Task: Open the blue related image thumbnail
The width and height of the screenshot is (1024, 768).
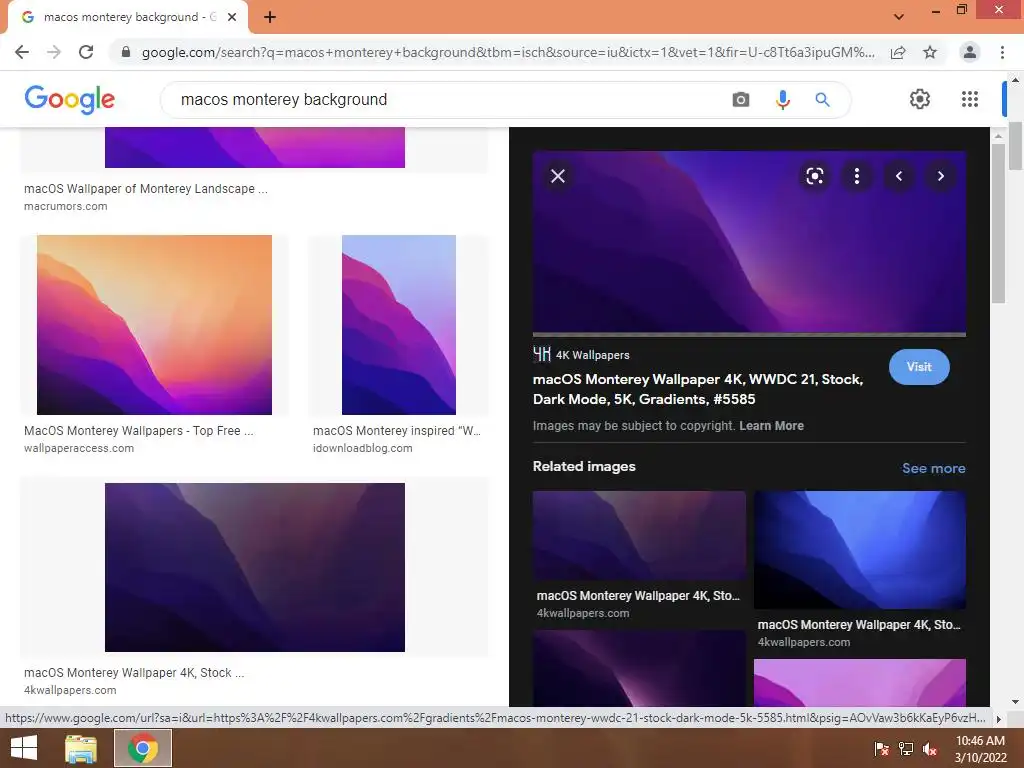Action: (860, 550)
